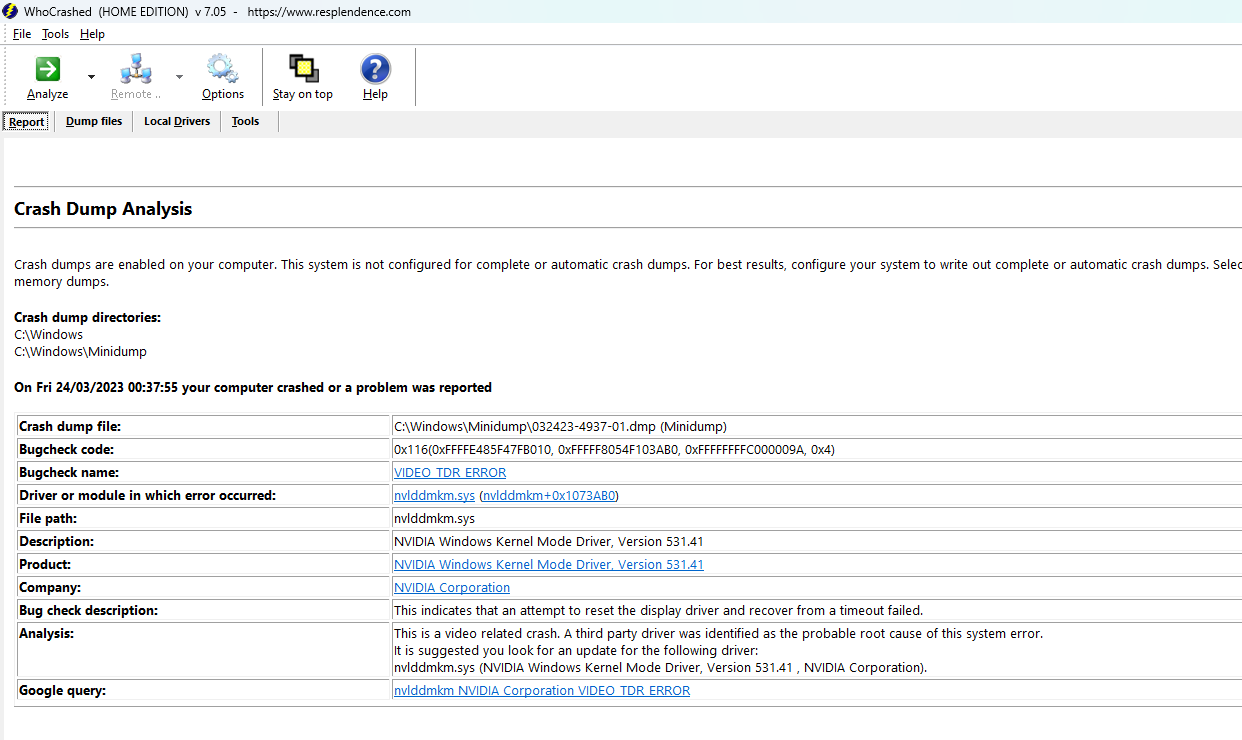Image resolution: width=1242 pixels, height=740 pixels.
Task: Open the File menu
Action: 22,34
